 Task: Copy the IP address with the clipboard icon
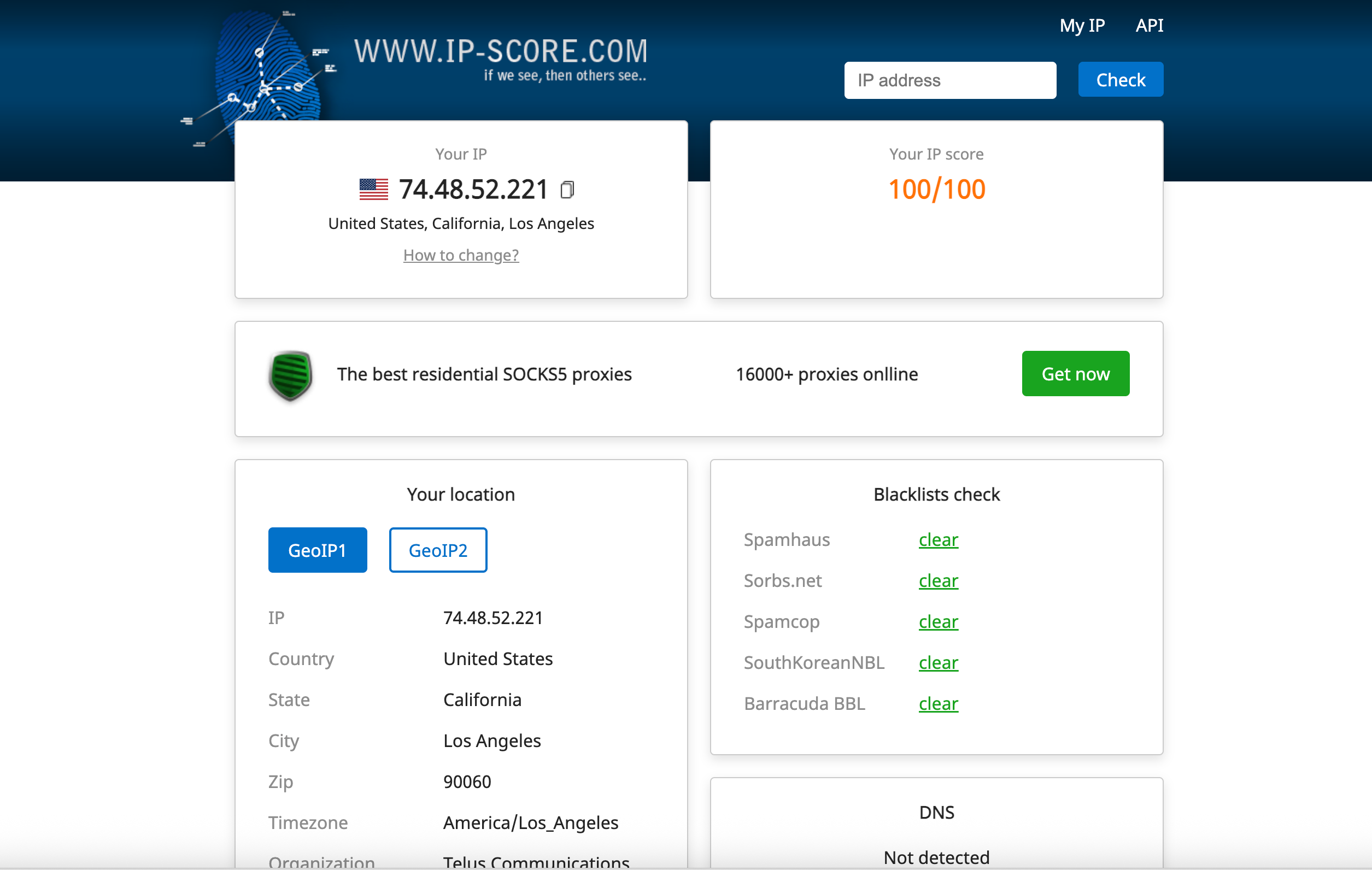click(567, 190)
